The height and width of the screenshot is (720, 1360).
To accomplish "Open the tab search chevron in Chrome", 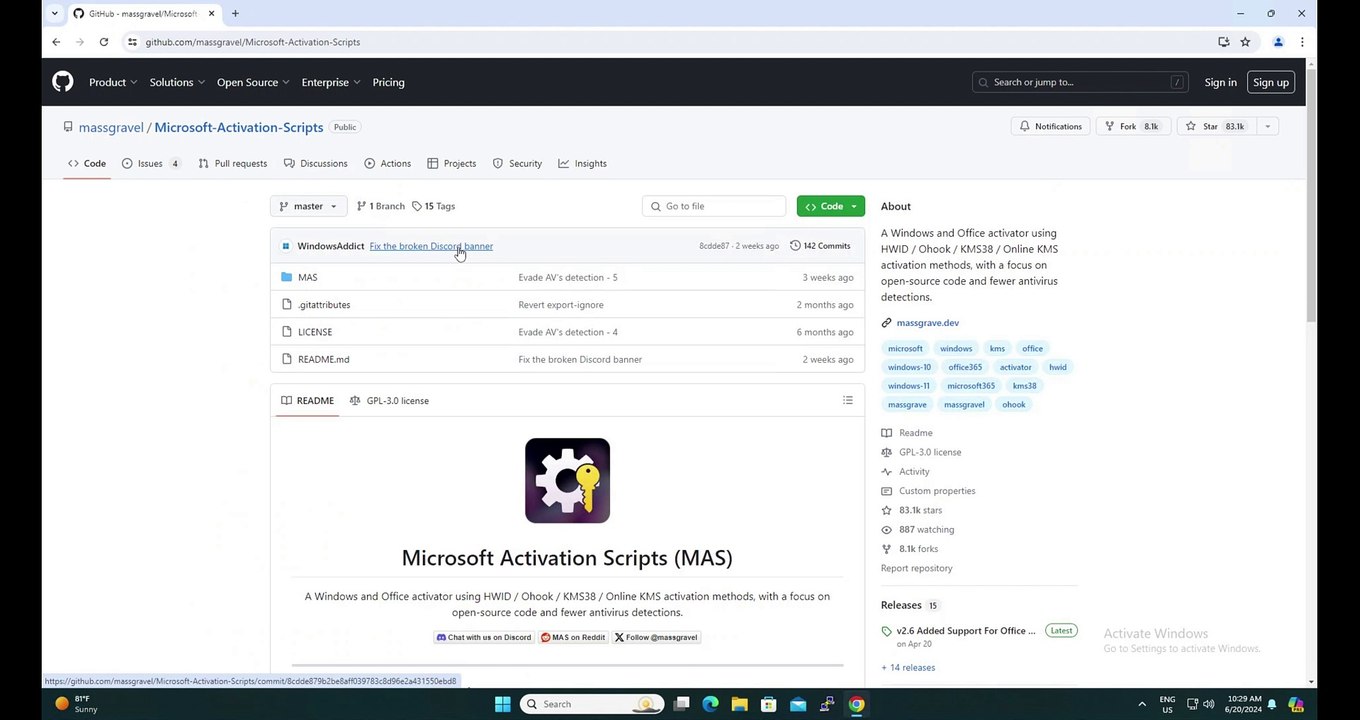I will click(54, 13).
